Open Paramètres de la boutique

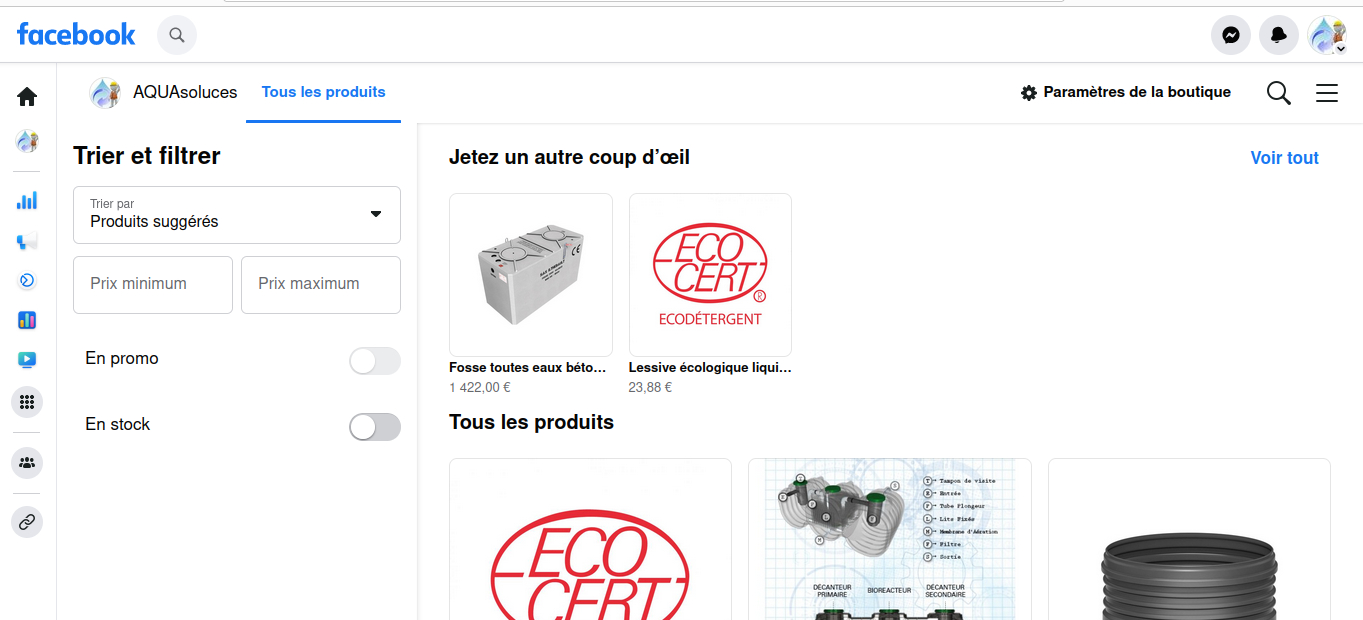1126,92
